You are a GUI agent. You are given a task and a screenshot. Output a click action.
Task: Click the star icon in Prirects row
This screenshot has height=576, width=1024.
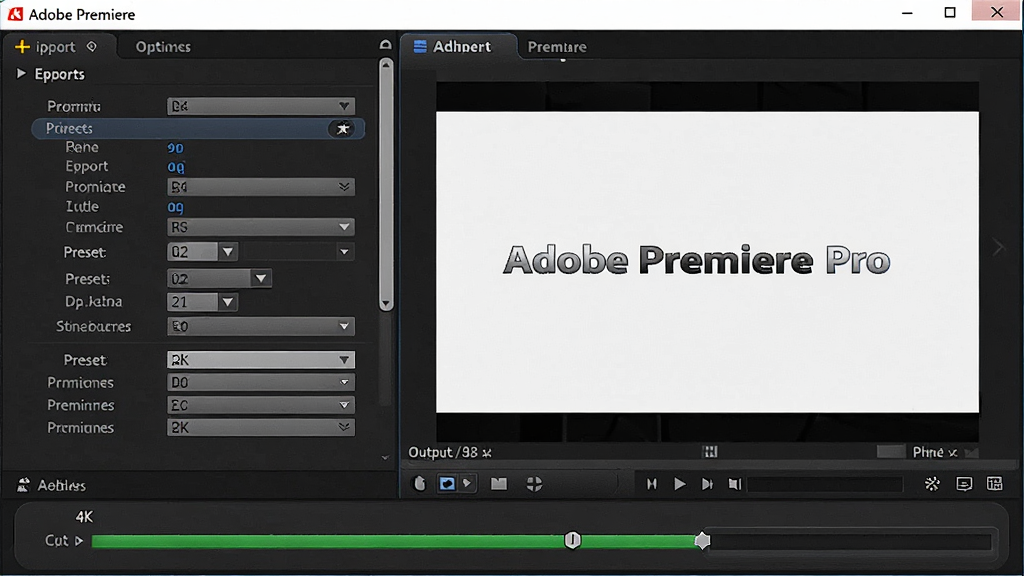point(342,129)
